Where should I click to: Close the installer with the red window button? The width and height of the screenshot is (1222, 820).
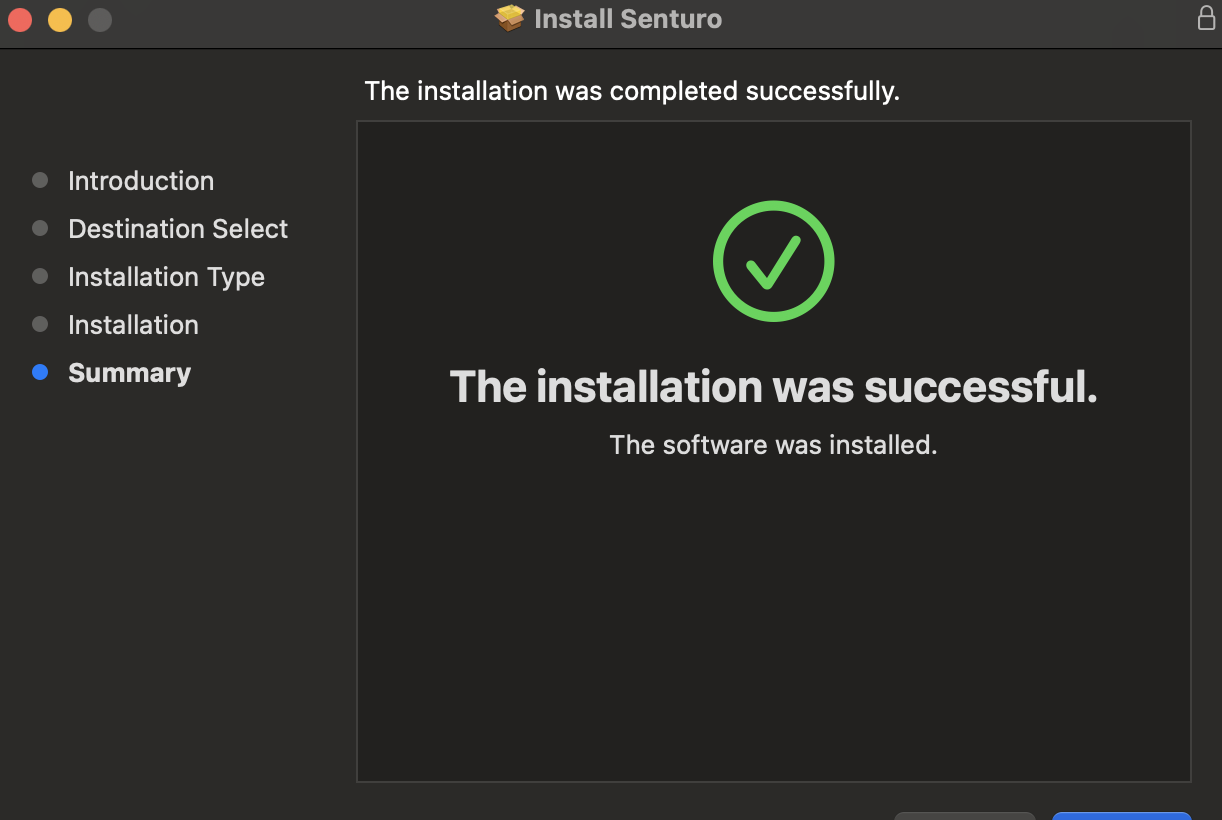20,19
